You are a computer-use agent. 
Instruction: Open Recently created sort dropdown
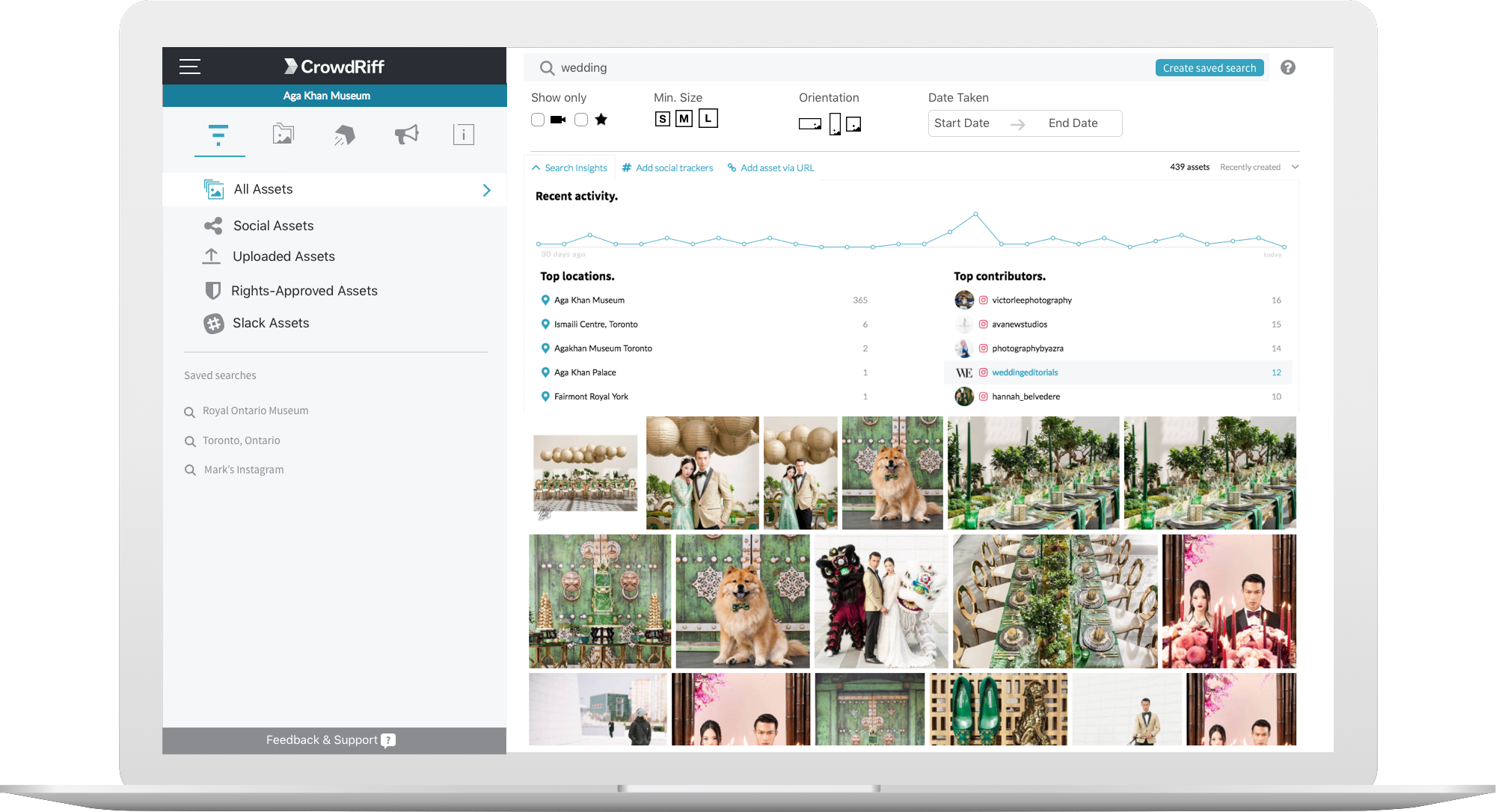click(1259, 167)
